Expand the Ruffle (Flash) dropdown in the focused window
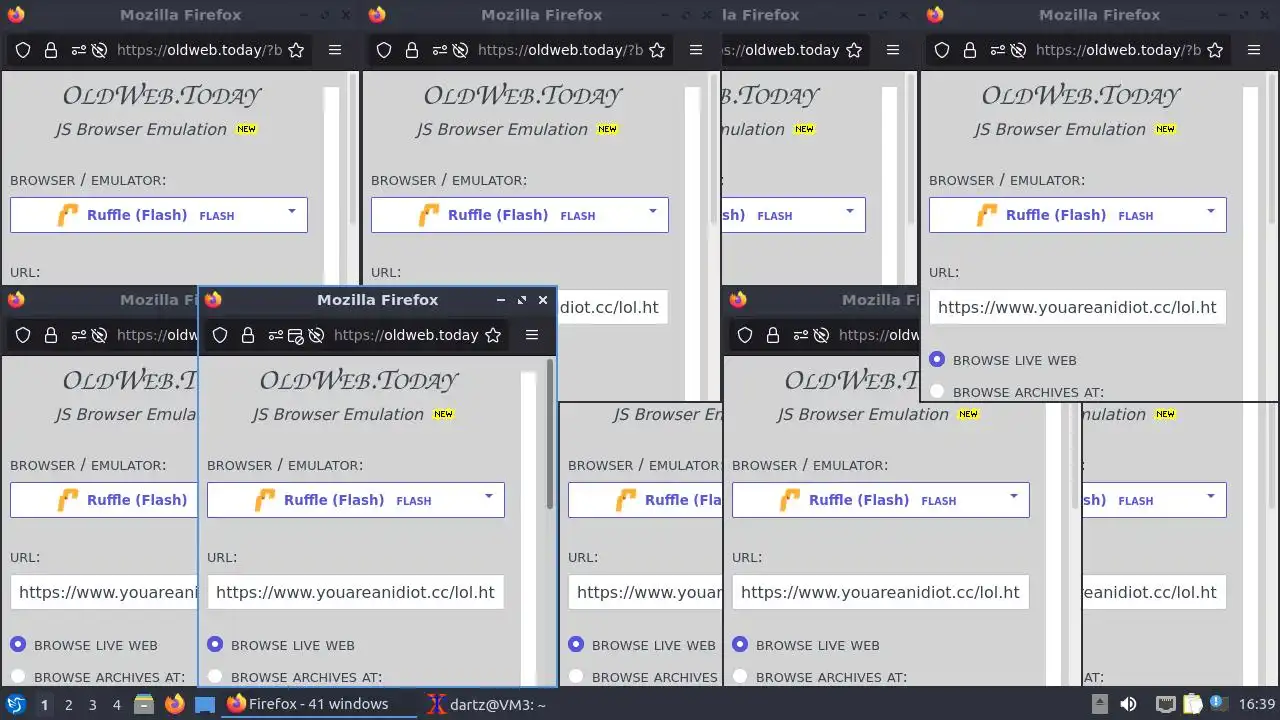The width and height of the screenshot is (1280, 720). (x=355, y=500)
